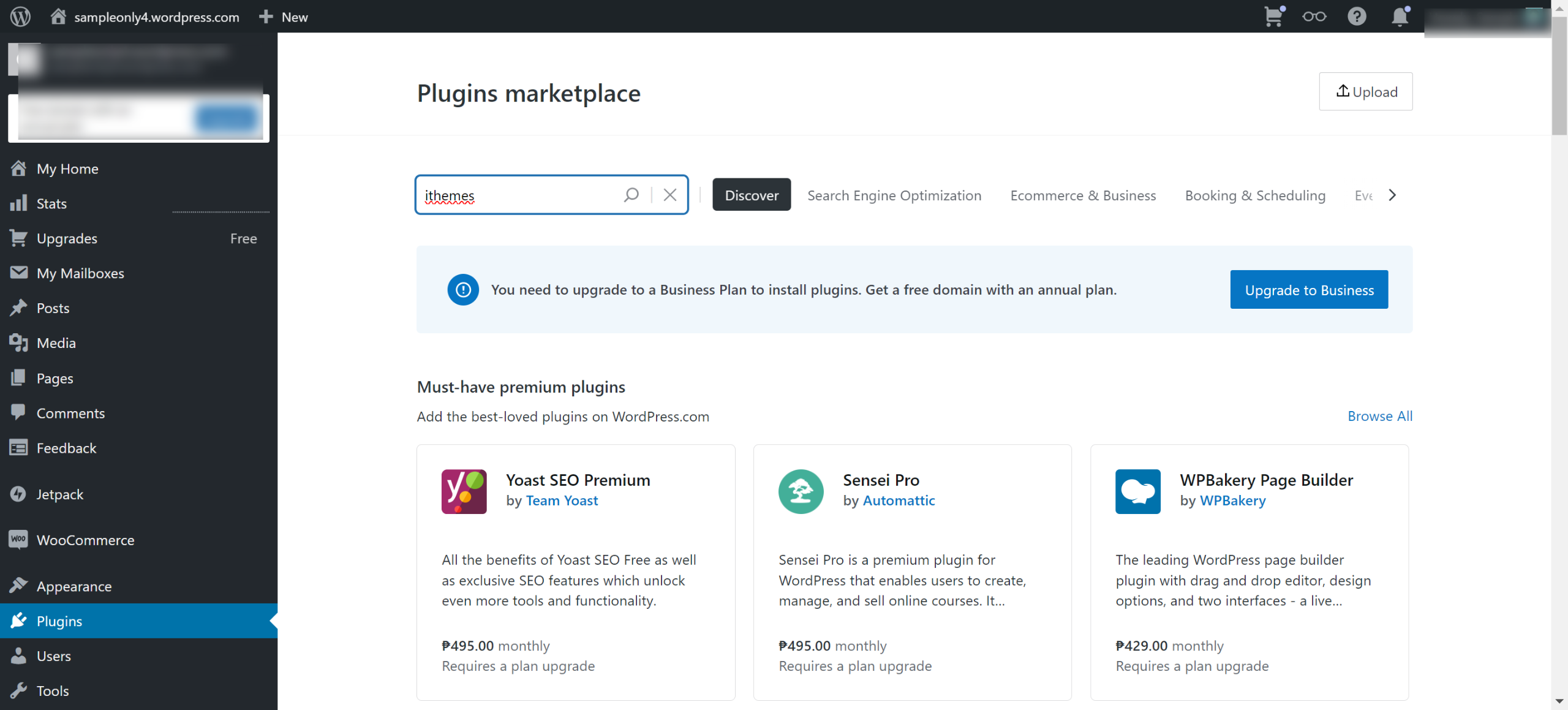Open the Browse All link
Image resolution: width=1568 pixels, height=710 pixels.
coord(1380,416)
